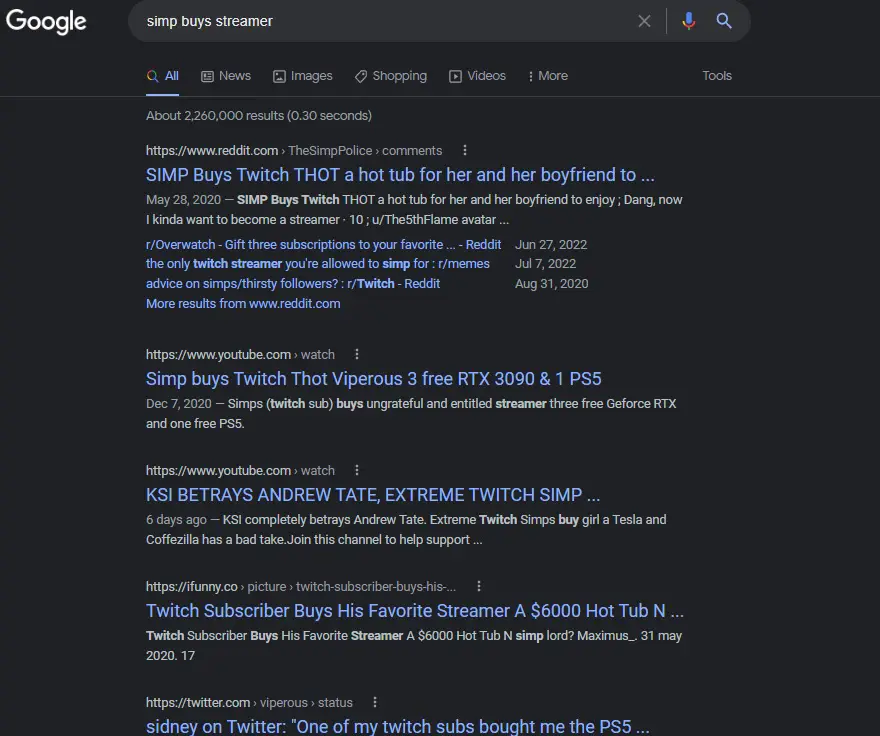Select the All tab

pyautogui.click(x=163, y=76)
